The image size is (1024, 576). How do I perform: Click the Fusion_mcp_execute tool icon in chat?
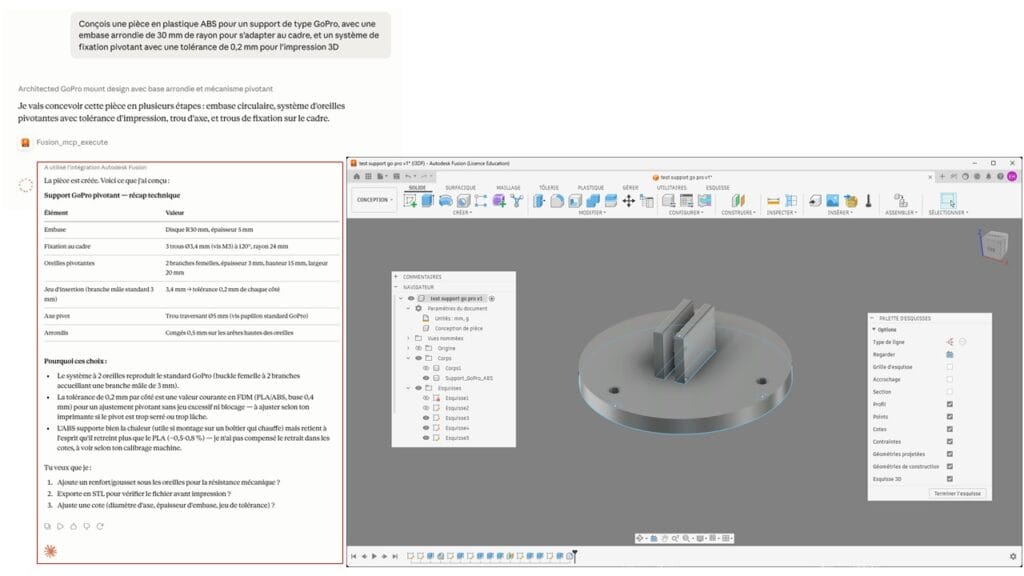click(x=25, y=142)
